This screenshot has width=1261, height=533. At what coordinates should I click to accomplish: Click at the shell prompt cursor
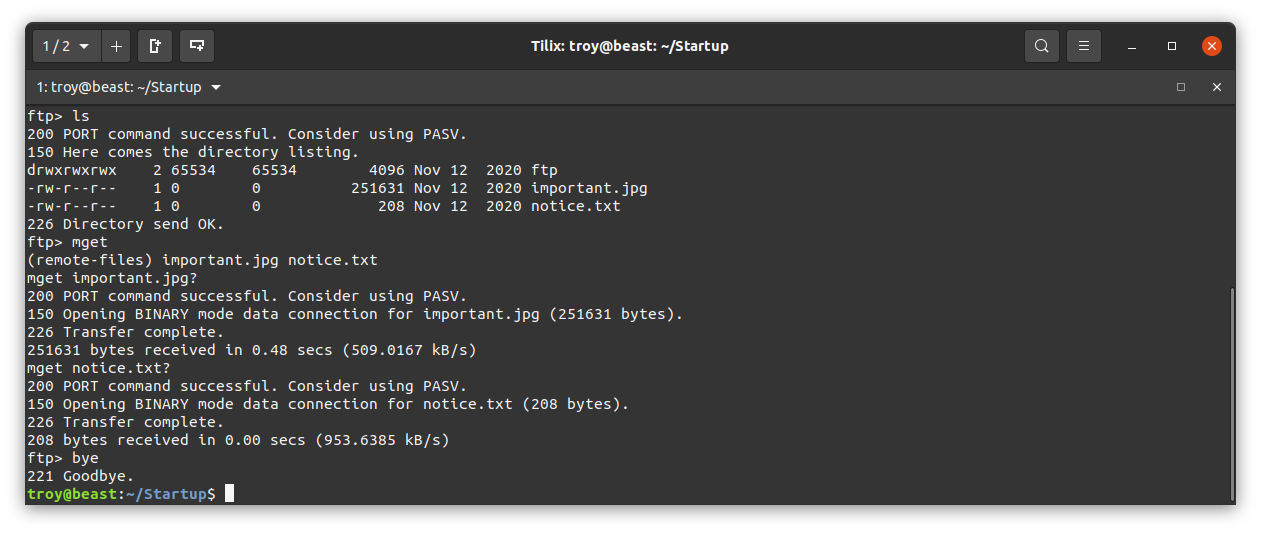(229, 493)
